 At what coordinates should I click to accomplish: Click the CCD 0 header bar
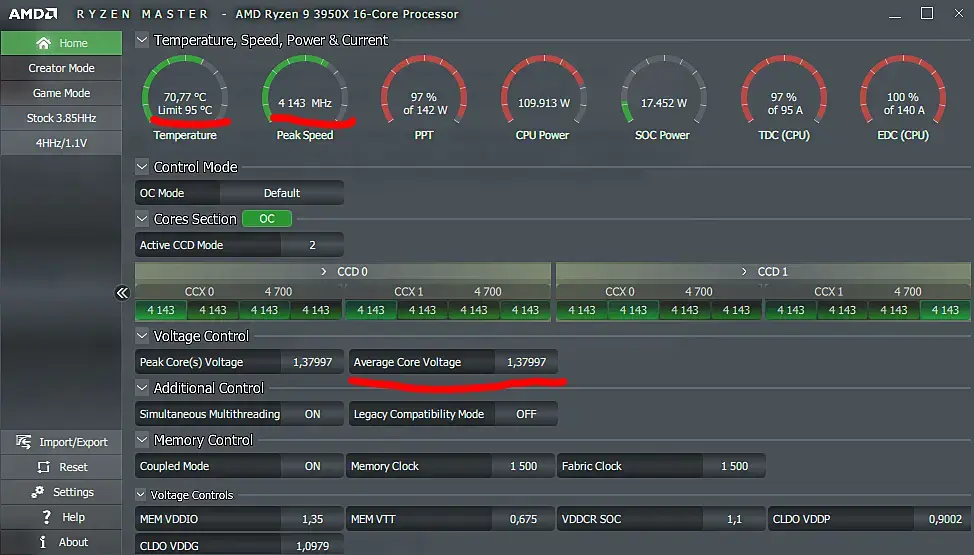point(343,272)
